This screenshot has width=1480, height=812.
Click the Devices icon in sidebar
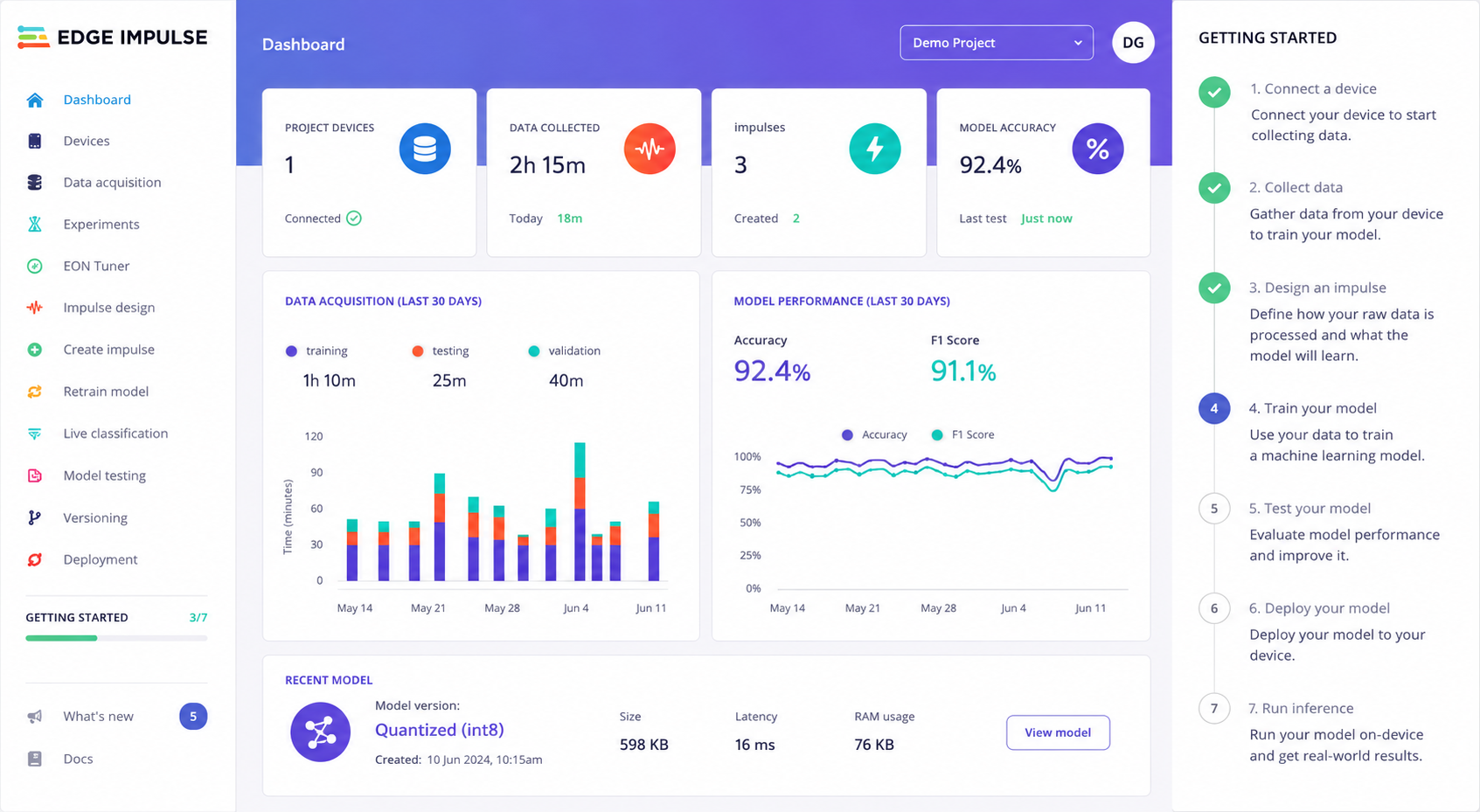(x=35, y=141)
